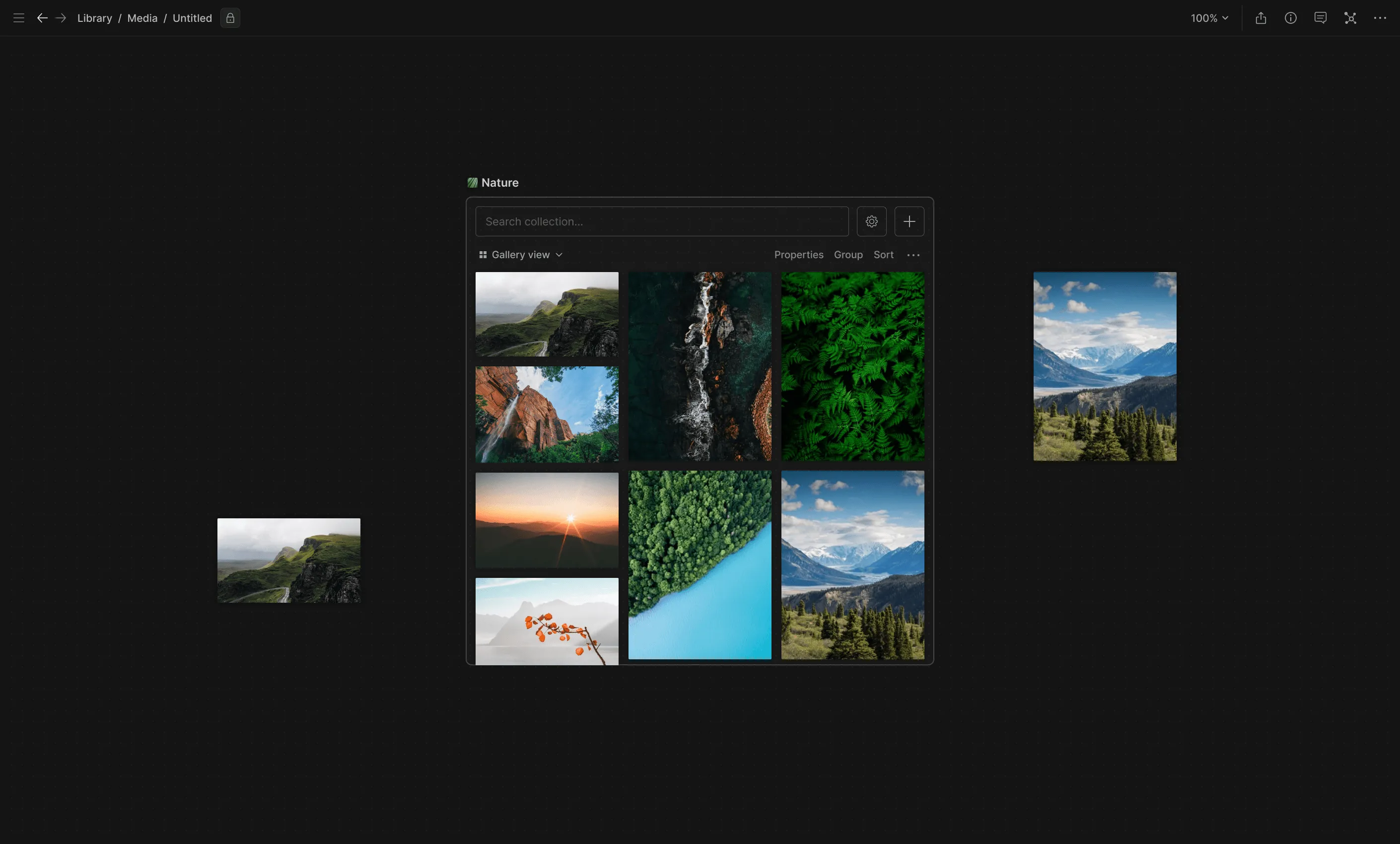Screen dimensions: 1400x844
Task: Select standalone mountain valley image on canvas right
Action: (x=1105, y=366)
